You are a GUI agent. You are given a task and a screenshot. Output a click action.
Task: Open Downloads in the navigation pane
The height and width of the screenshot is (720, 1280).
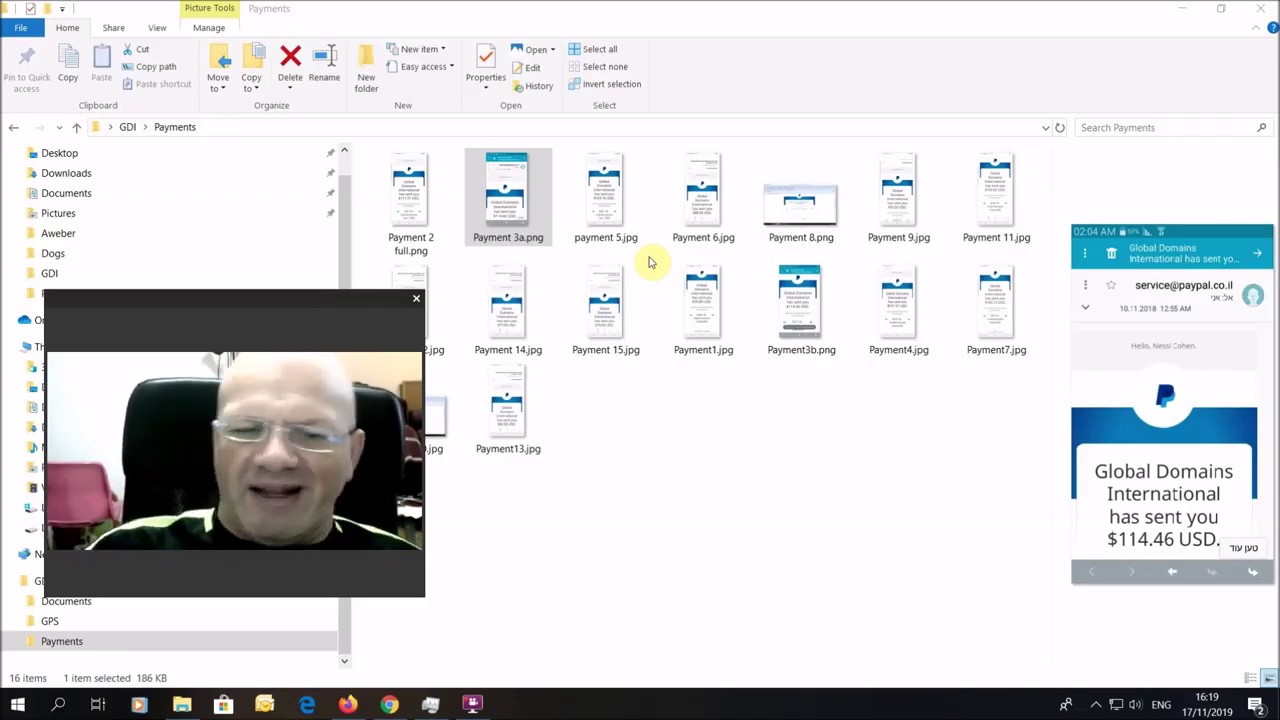(x=66, y=173)
